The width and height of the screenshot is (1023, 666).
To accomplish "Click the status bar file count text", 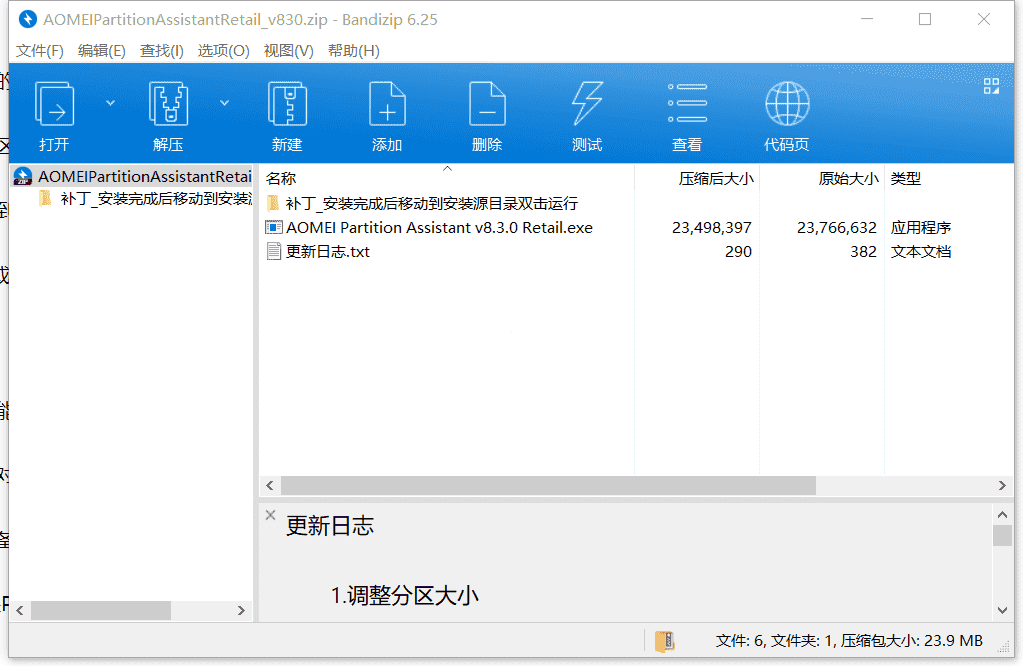I will 849,641.
